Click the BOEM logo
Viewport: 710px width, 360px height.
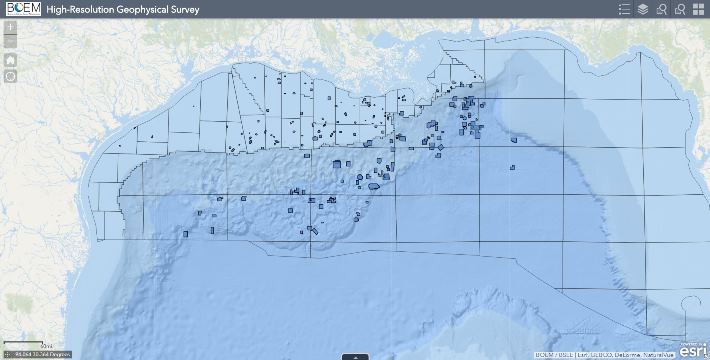[x=23, y=9]
